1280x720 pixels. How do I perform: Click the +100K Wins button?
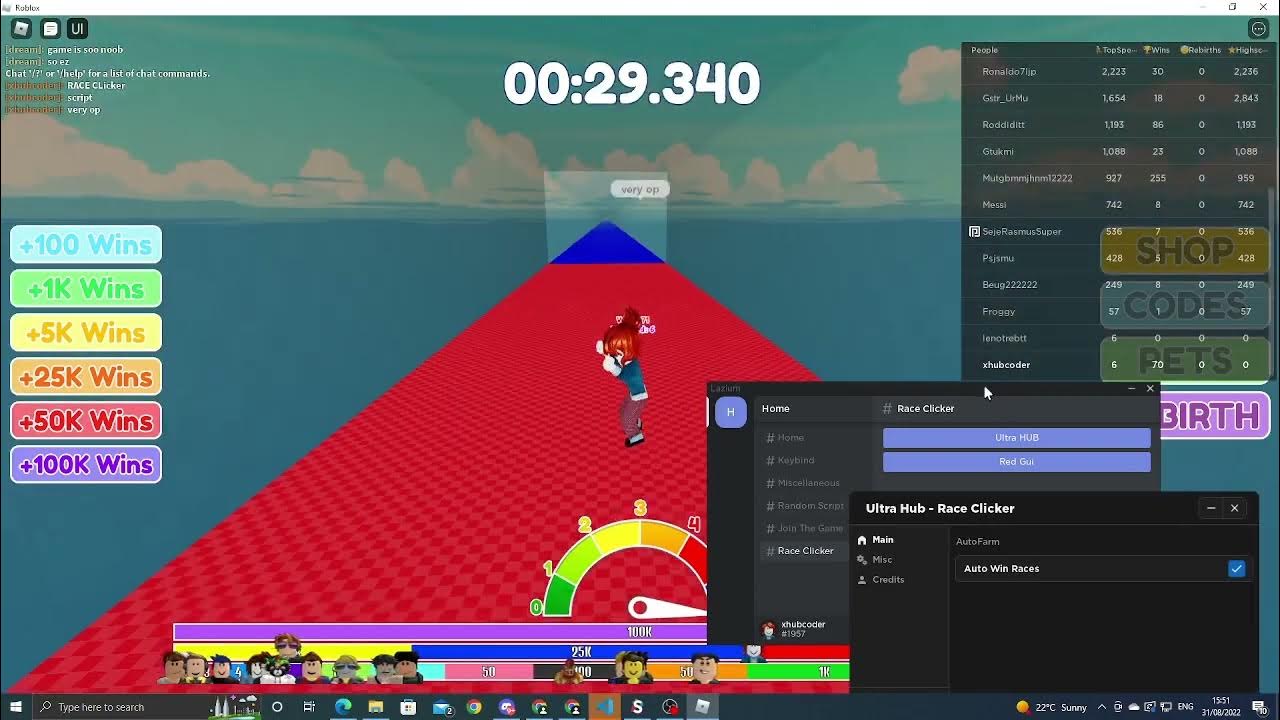click(86, 465)
